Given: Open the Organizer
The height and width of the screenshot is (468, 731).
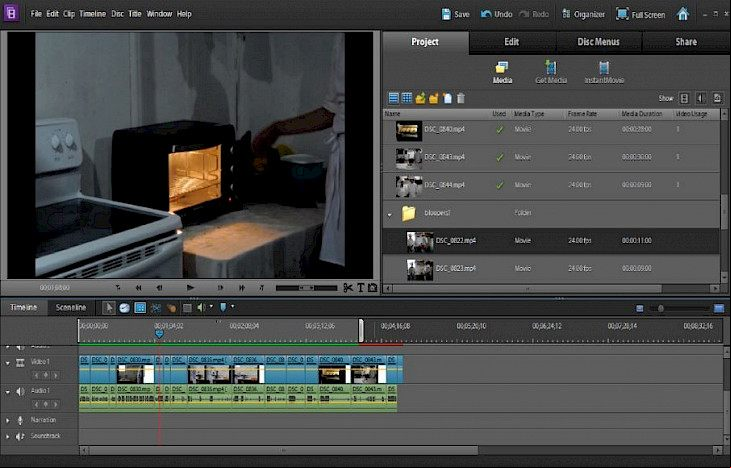Looking at the screenshot, I should (583, 14).
